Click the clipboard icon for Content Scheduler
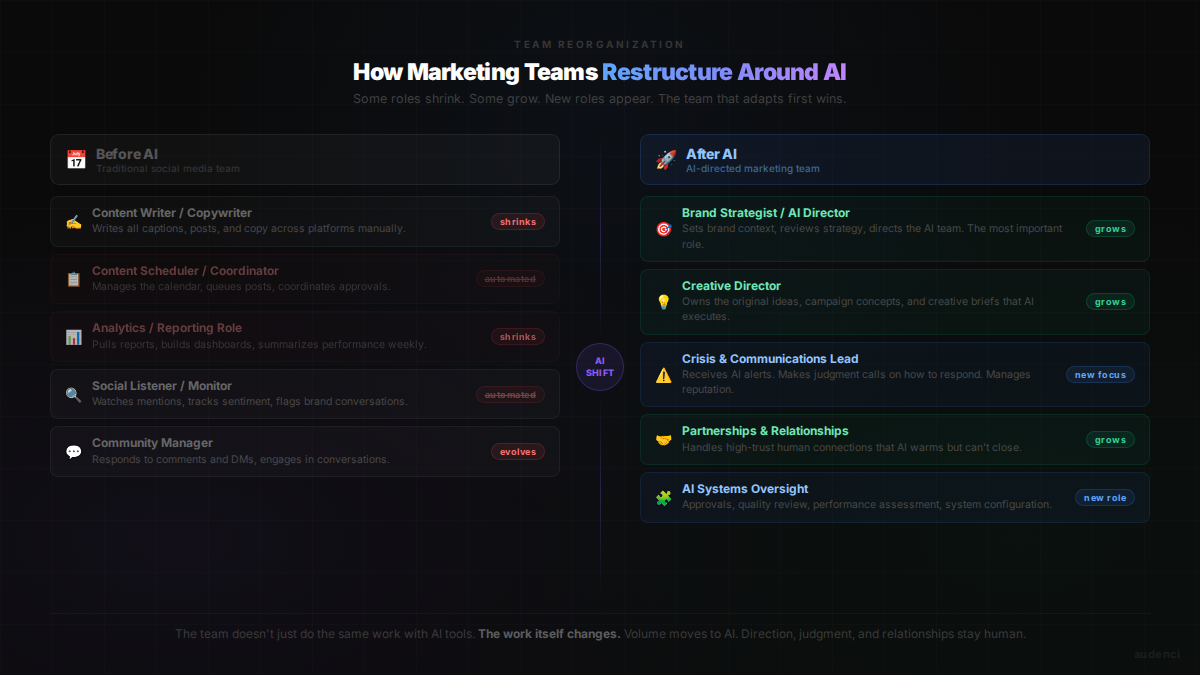 click(73, 279)
